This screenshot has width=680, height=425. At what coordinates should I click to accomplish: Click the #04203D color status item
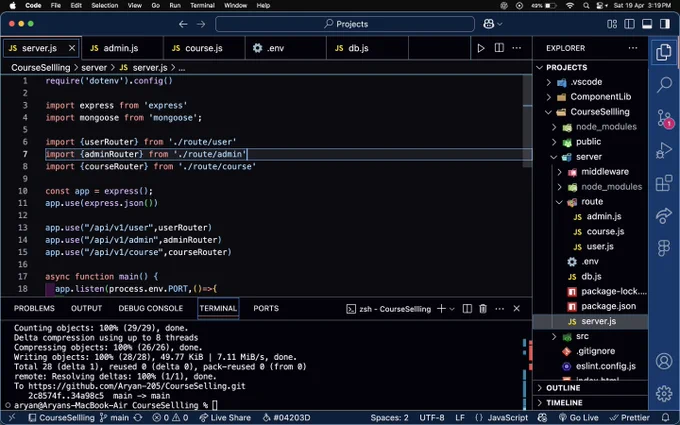click(x=286, y=418)
